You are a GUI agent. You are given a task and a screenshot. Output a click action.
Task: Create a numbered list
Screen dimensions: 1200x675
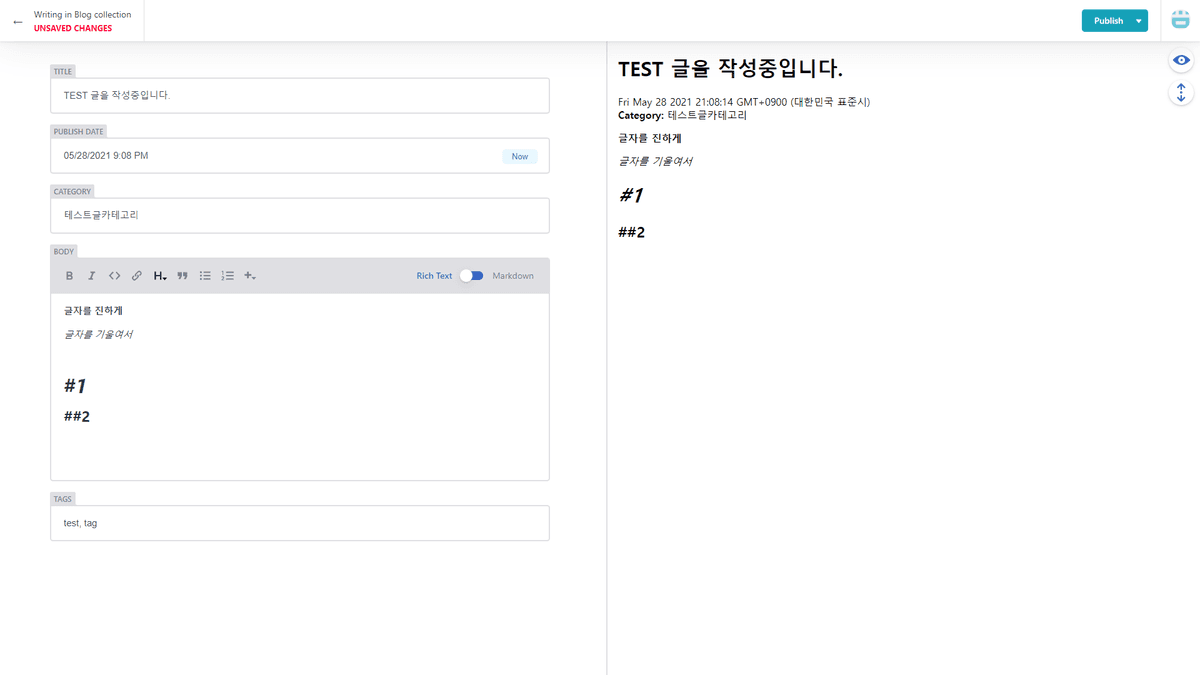[228, 276]
